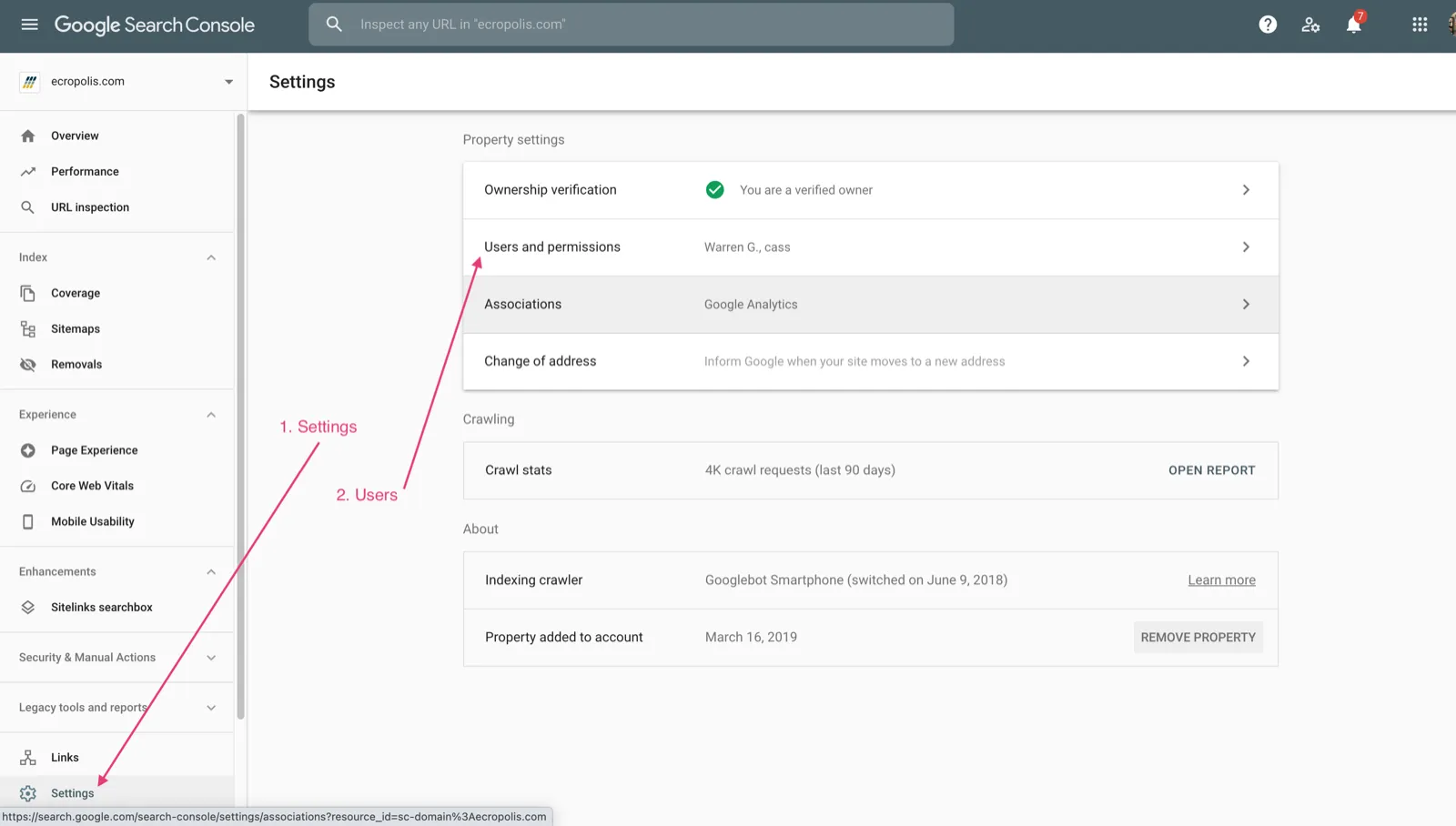This screenshot has width=1456, height=826.
Task: Open Ownership verification row chevron
Action: pyautogui.click(x=1246, y=190)
